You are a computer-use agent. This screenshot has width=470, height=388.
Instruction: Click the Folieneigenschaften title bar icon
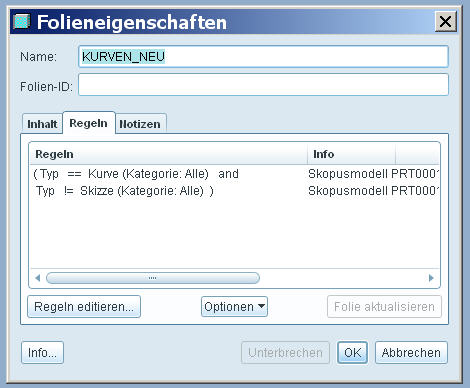pos(22,21)
